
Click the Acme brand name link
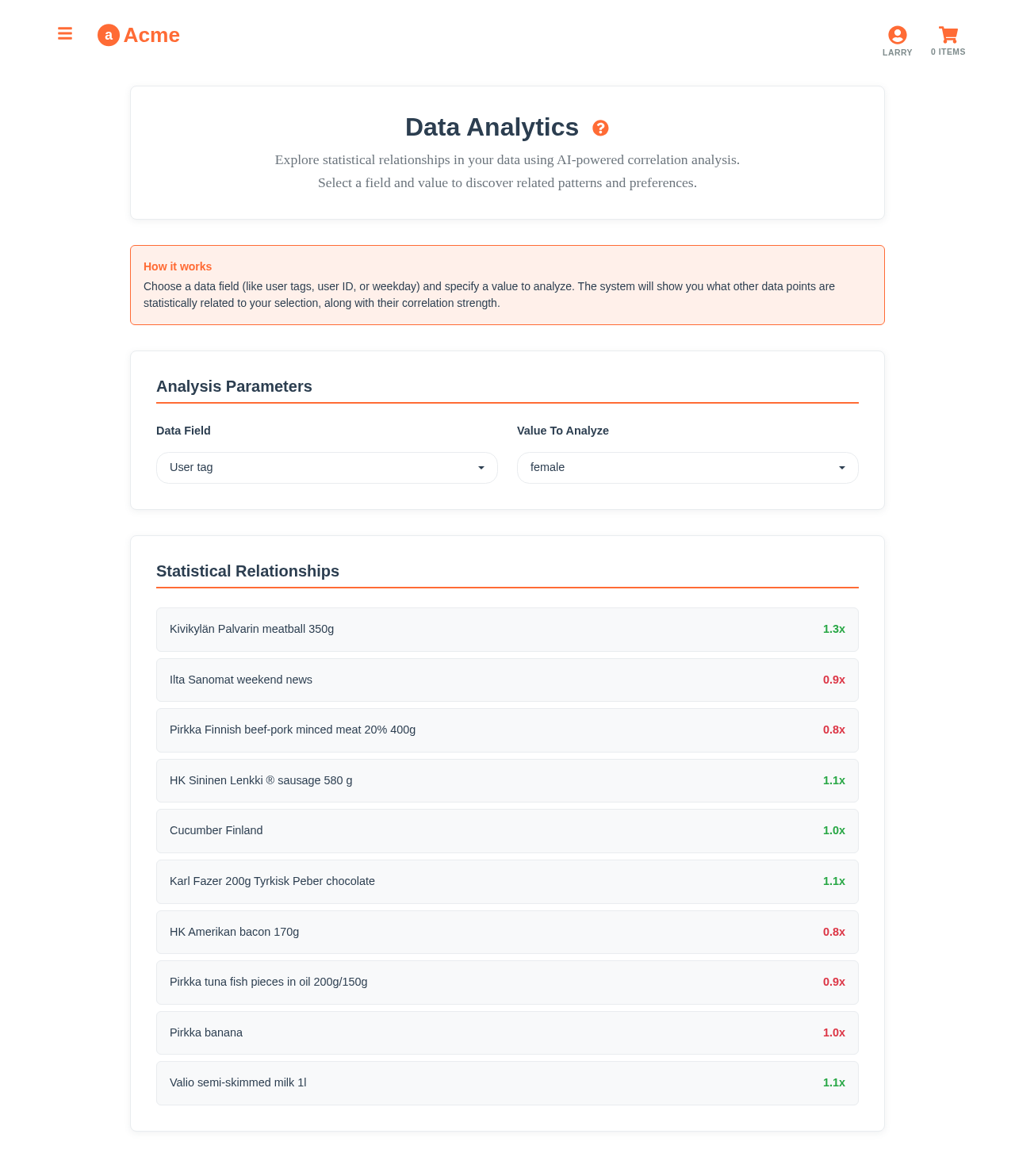151,35
